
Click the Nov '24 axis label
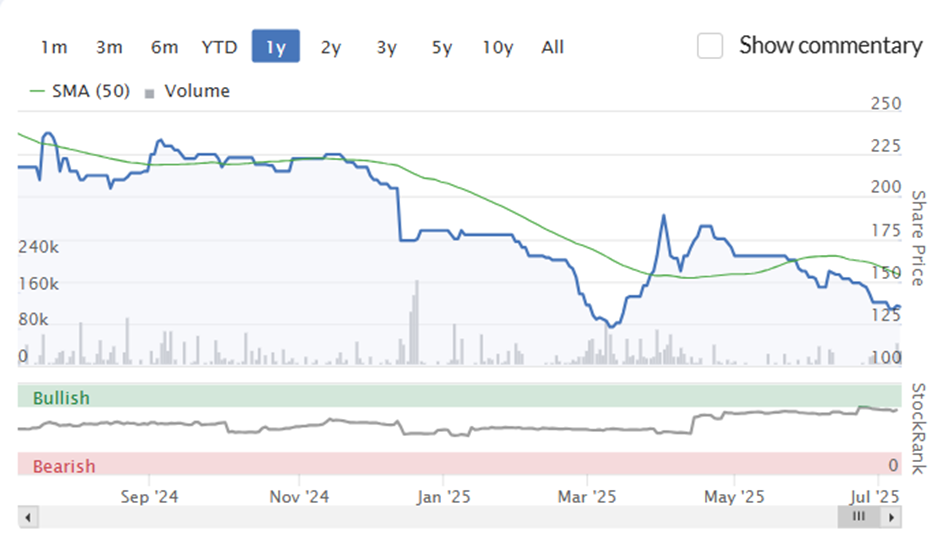(x=299, y=497)
